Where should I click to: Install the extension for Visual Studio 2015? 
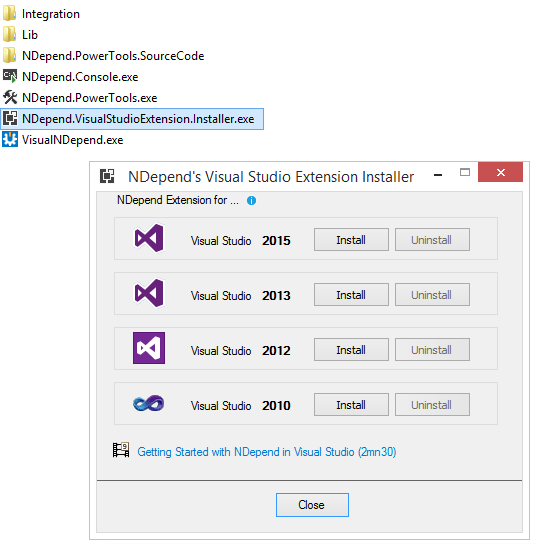(x=351, y=240)
